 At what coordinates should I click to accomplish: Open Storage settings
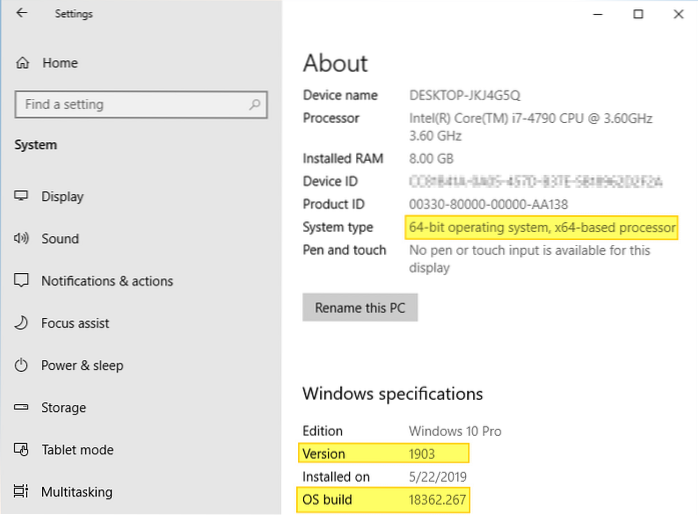64,408
